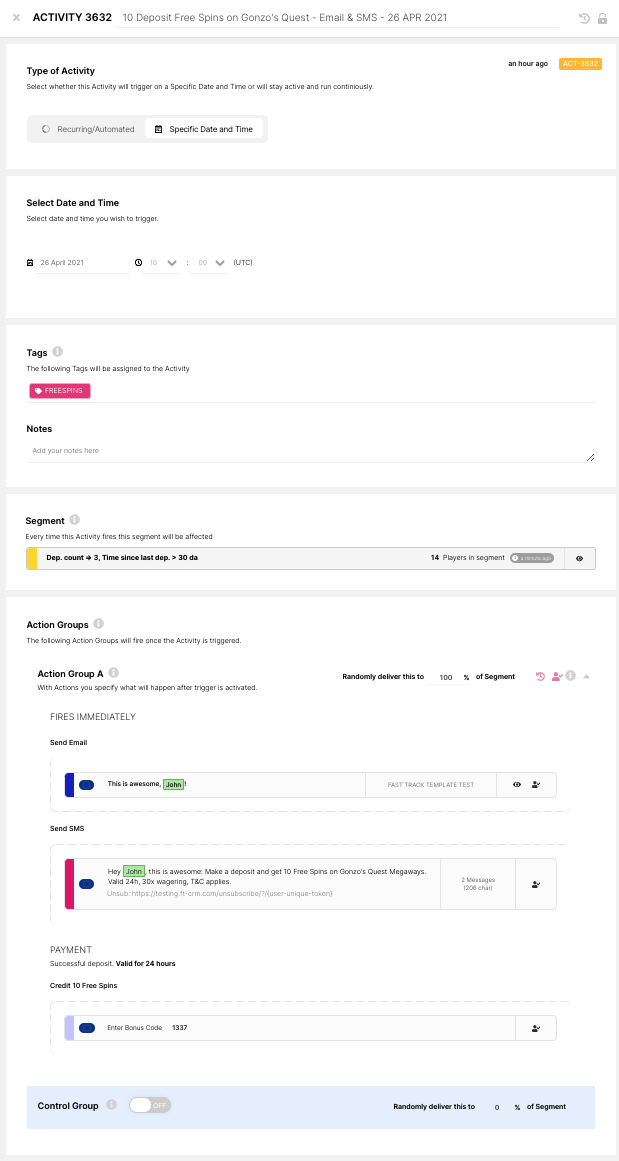Screen dimensions: 619x1161
Task: Click the ACT-3632 orange badge
Action: point(580,64)
